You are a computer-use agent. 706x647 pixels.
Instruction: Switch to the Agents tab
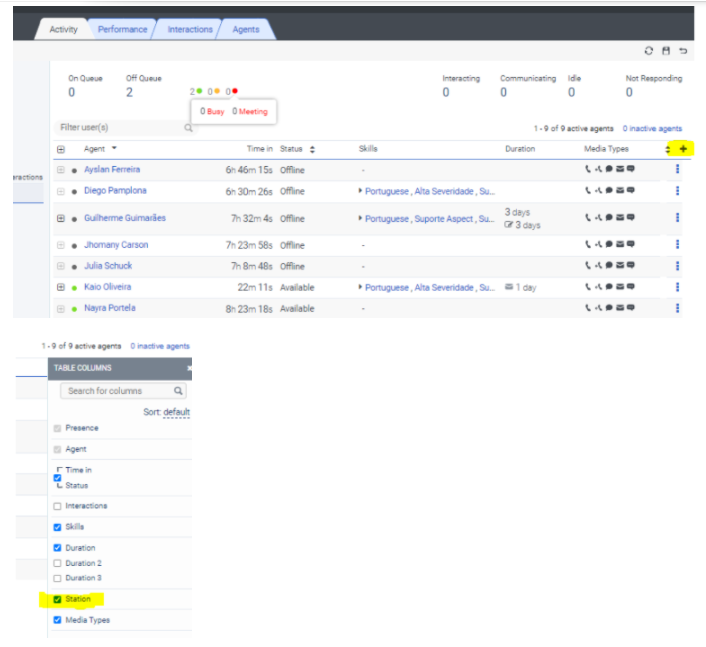(x=246, y=29)
